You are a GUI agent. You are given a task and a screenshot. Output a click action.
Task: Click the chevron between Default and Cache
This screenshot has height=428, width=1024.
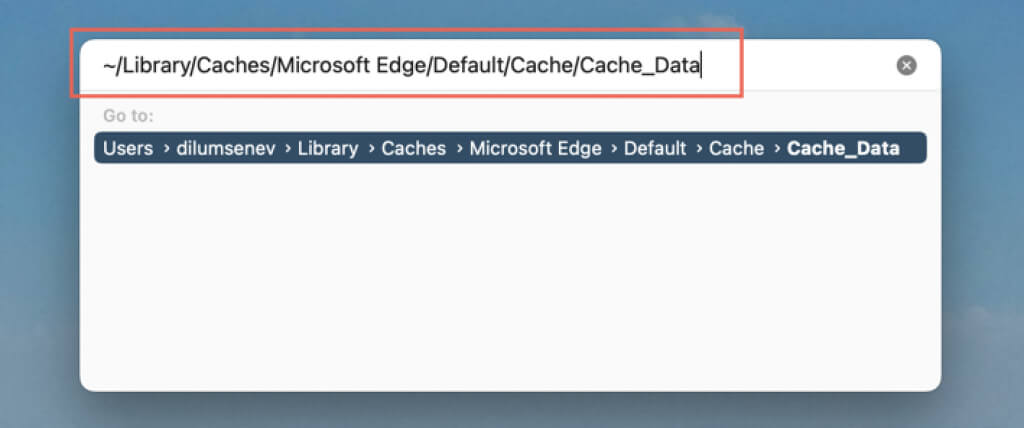coord(698,149)
